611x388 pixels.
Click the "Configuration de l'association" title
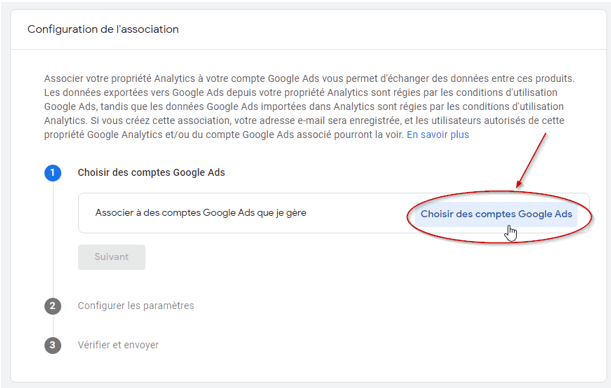coord(103,30)
